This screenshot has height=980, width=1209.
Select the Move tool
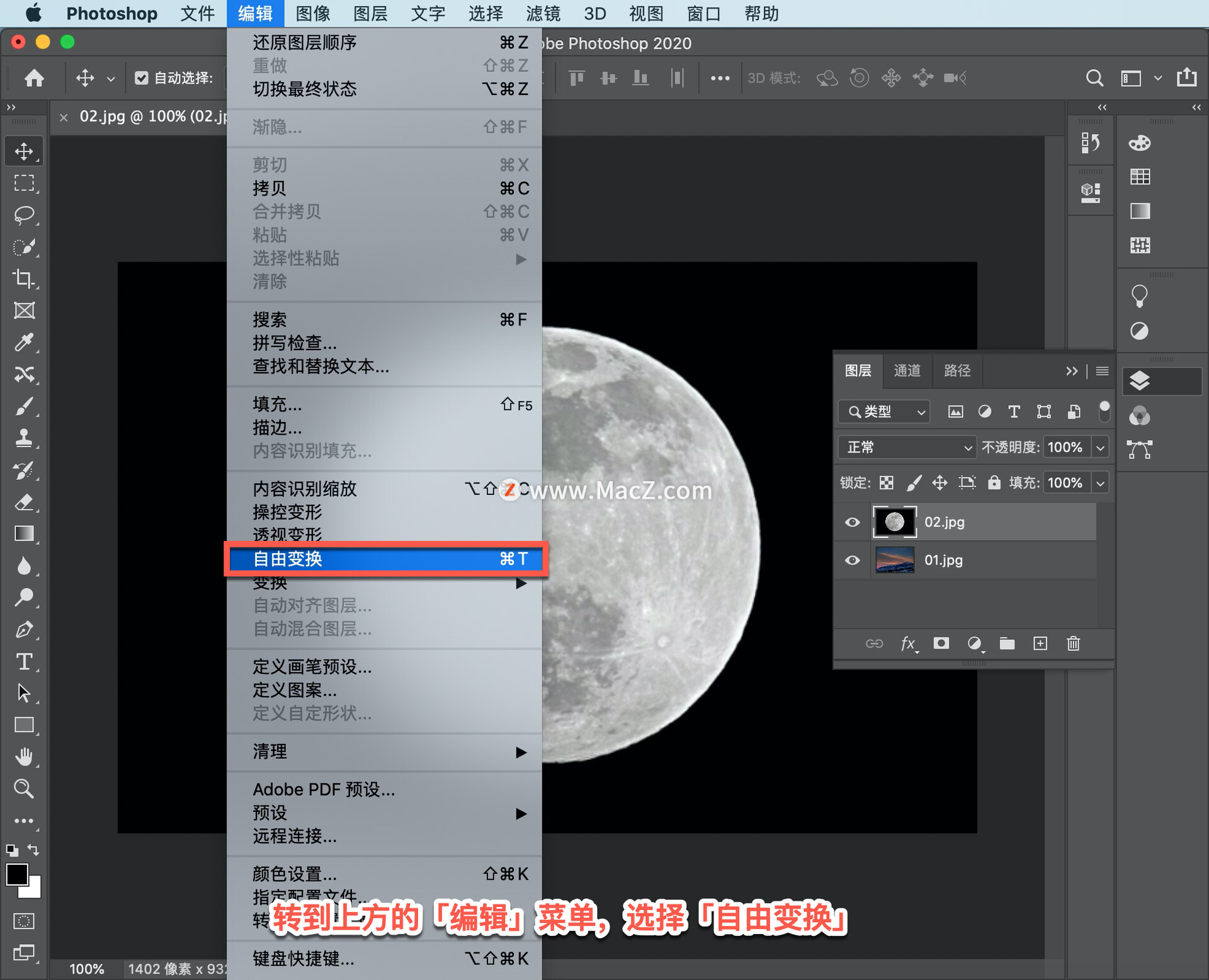(x=24, y=151)
